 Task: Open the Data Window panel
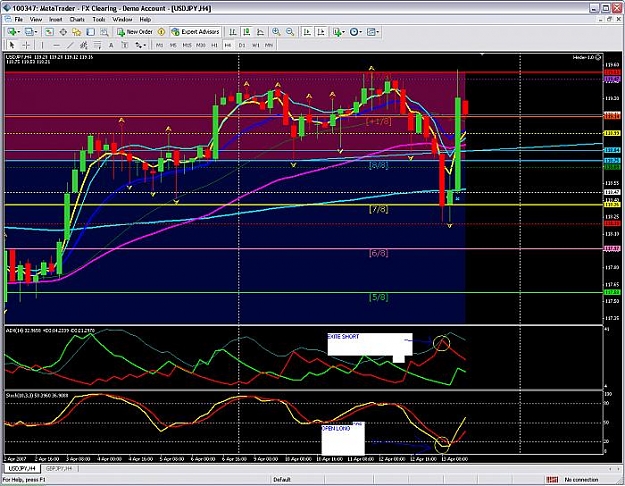pos(63,32)
